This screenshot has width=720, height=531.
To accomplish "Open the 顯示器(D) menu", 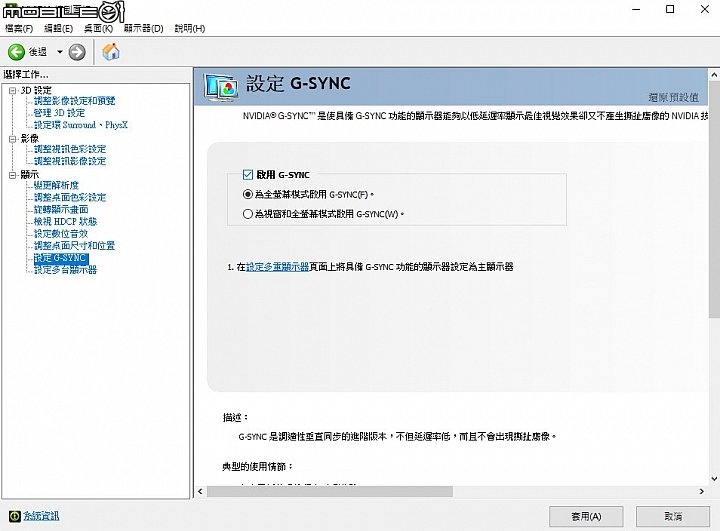I will (144, 28).
